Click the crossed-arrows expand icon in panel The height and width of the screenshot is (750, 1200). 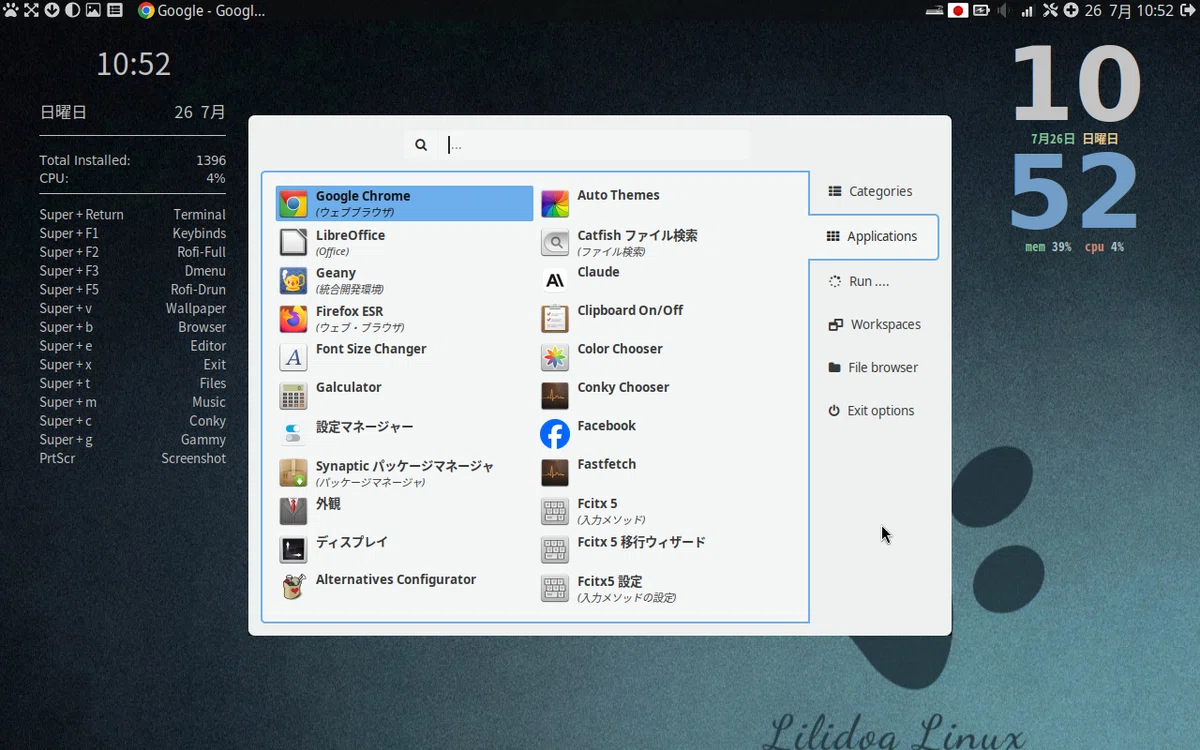[x=31, y=11]
